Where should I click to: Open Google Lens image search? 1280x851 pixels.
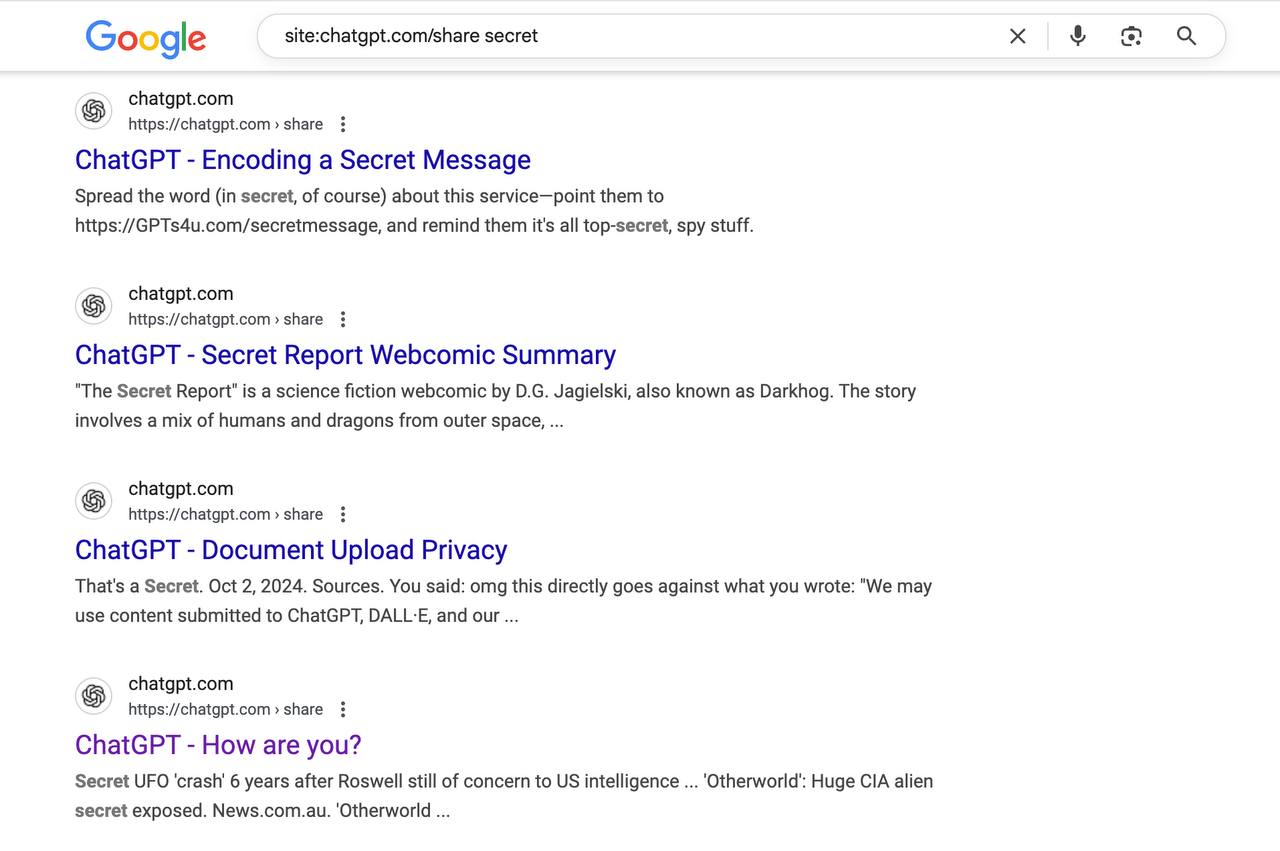pyautogui.click(x=1131, y=36)
